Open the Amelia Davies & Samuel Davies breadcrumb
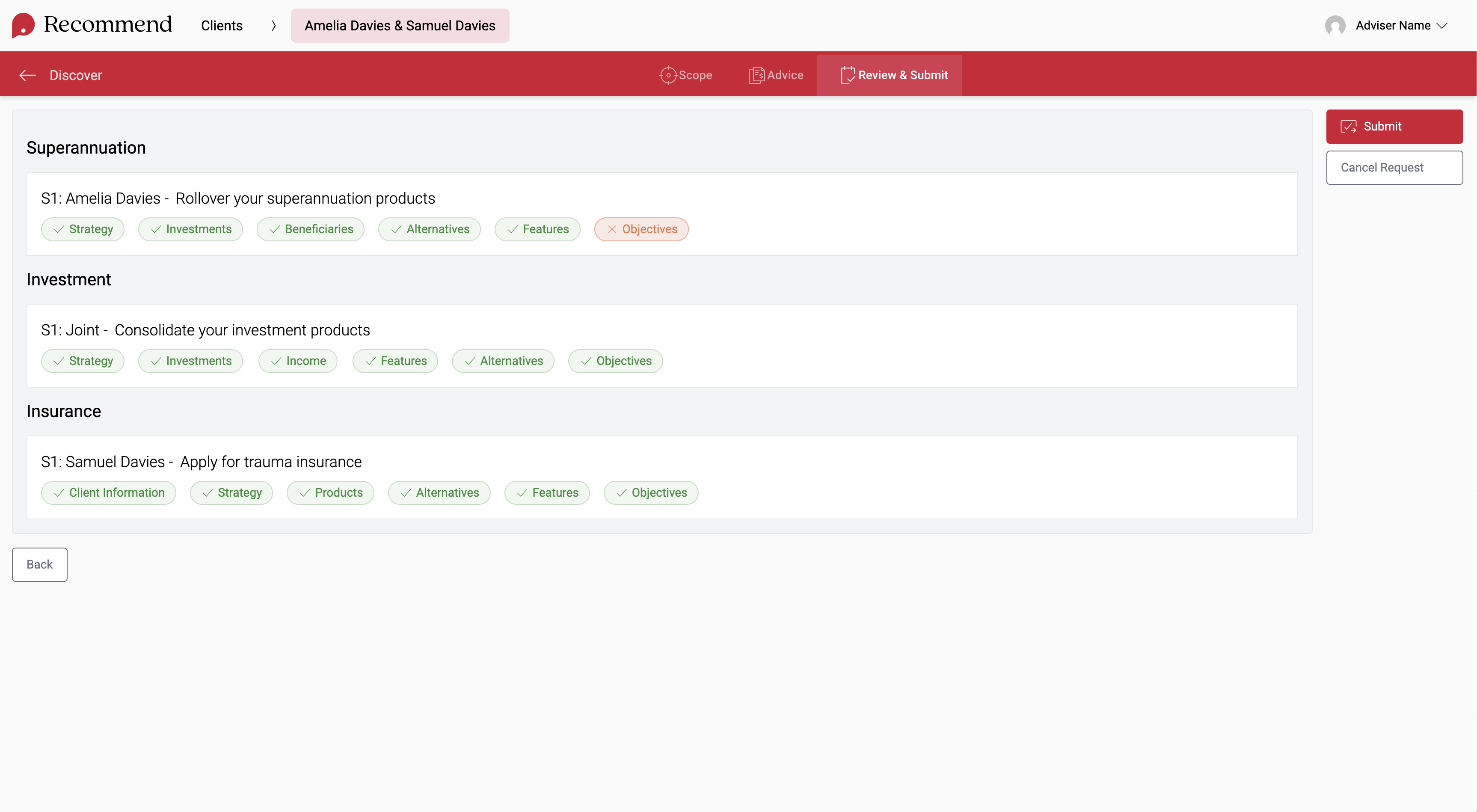Image resolution: width=1477 pixels, height=812 pixels. click(x=400, y=26)
